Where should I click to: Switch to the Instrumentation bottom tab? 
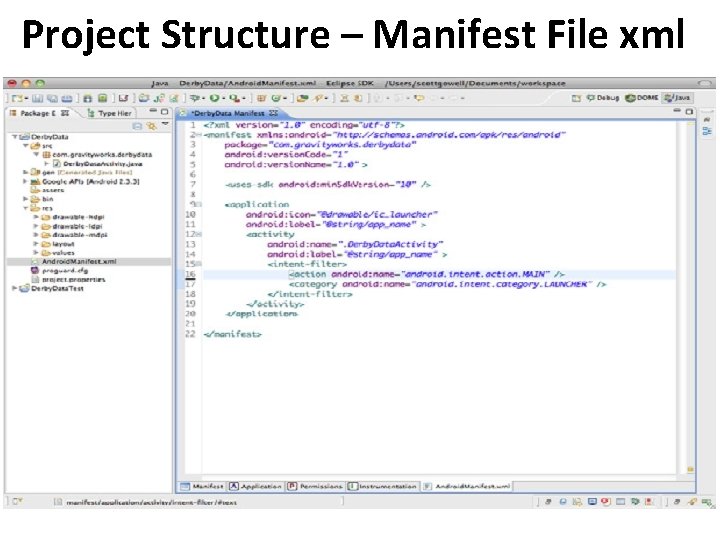(x=382, y=486)
